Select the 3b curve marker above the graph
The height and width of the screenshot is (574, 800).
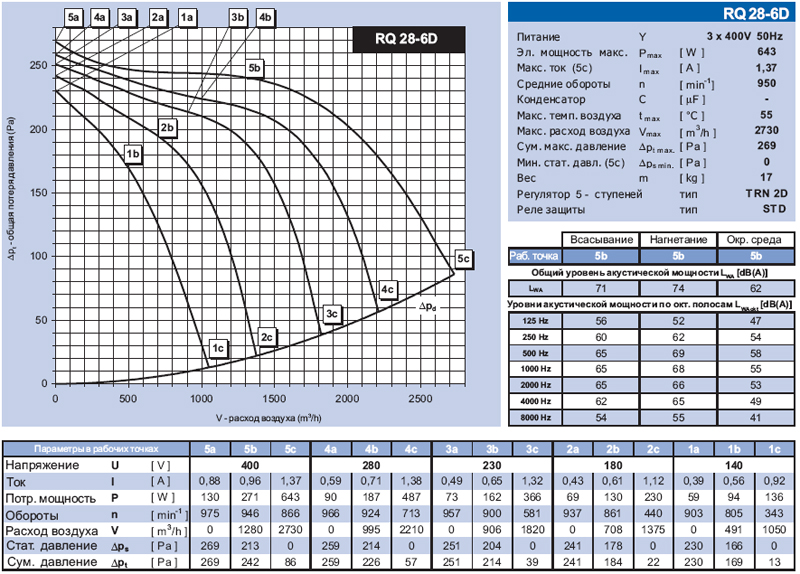[237, 17]
